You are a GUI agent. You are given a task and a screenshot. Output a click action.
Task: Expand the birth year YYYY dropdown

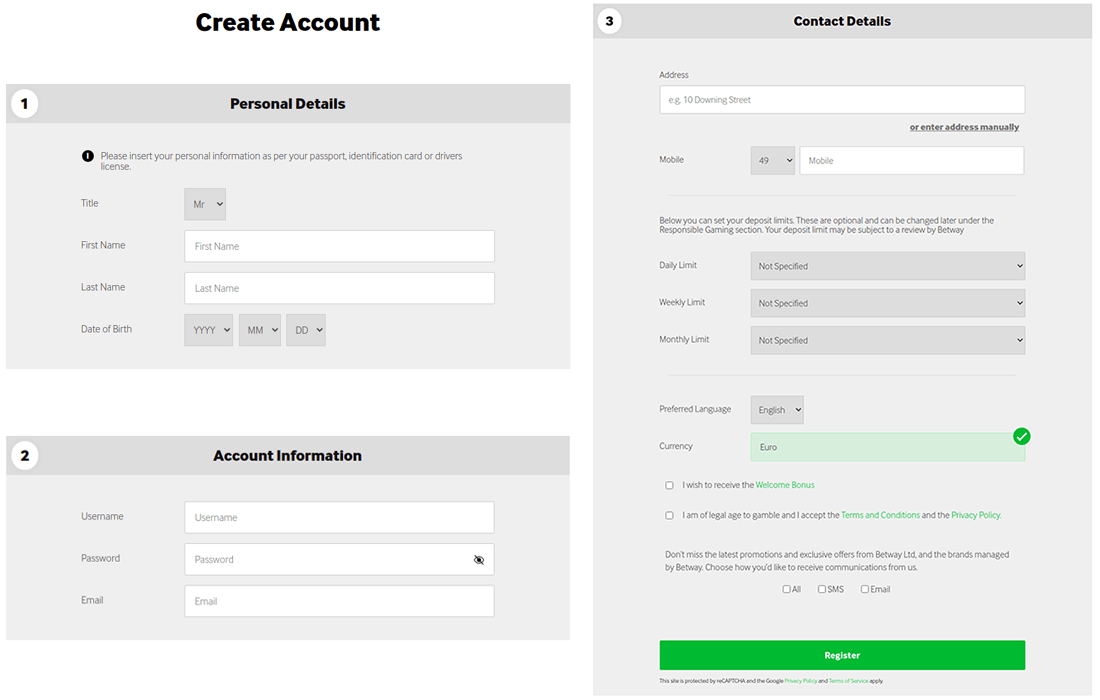click(x=208, y=330)
